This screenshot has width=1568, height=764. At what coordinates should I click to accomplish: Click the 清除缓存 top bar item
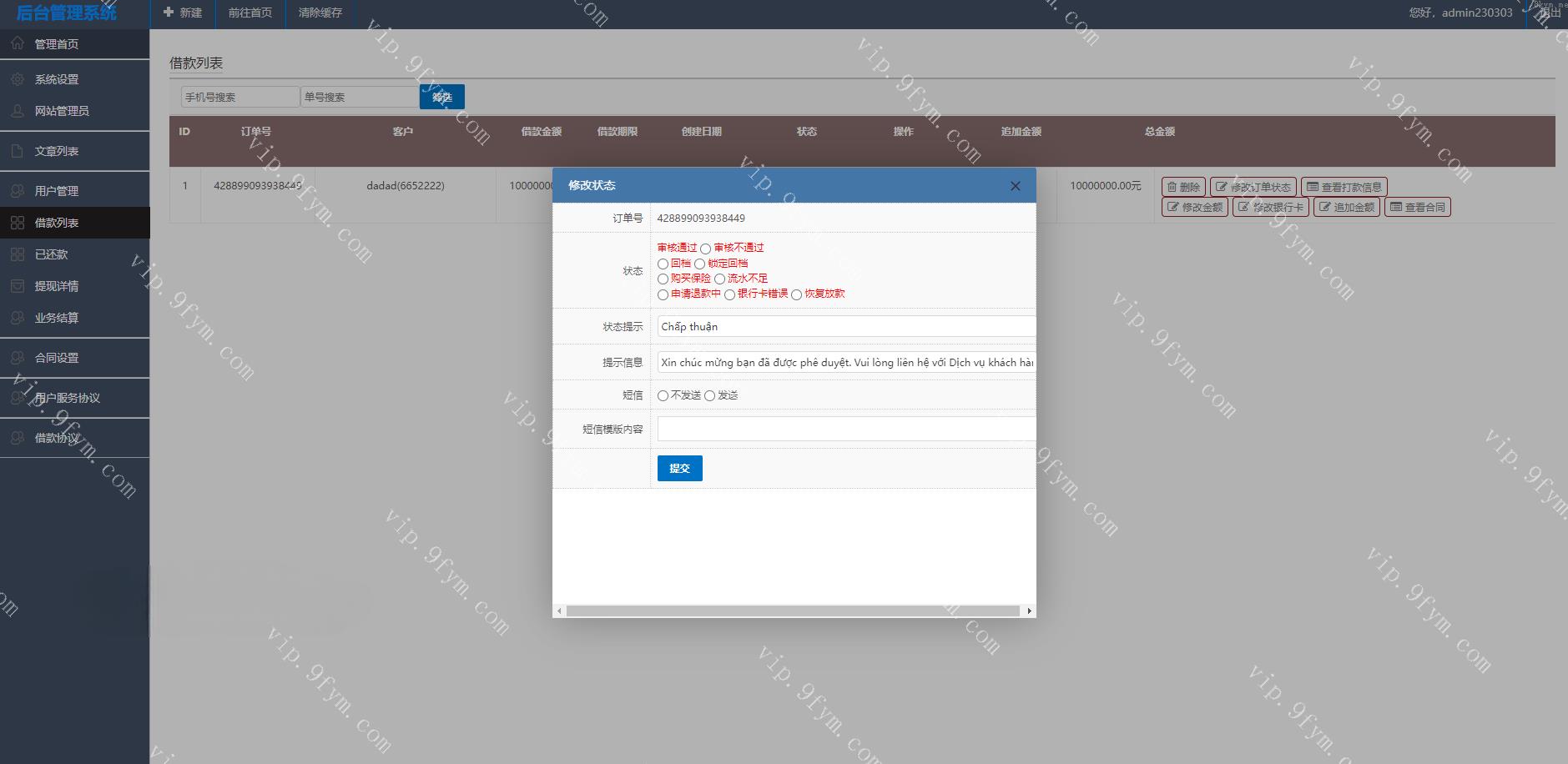[x=320, y=13]
